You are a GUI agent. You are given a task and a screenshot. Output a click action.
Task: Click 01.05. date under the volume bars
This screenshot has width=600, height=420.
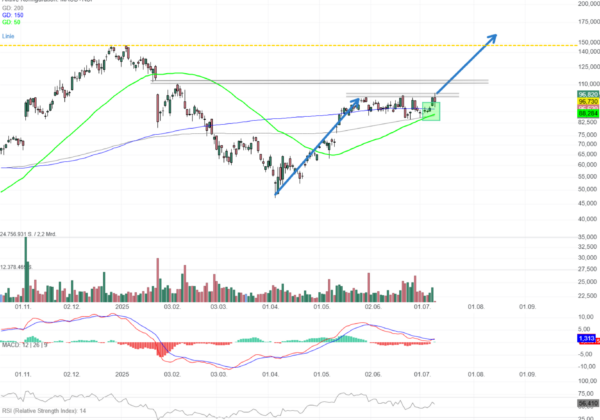click(321, 307)
